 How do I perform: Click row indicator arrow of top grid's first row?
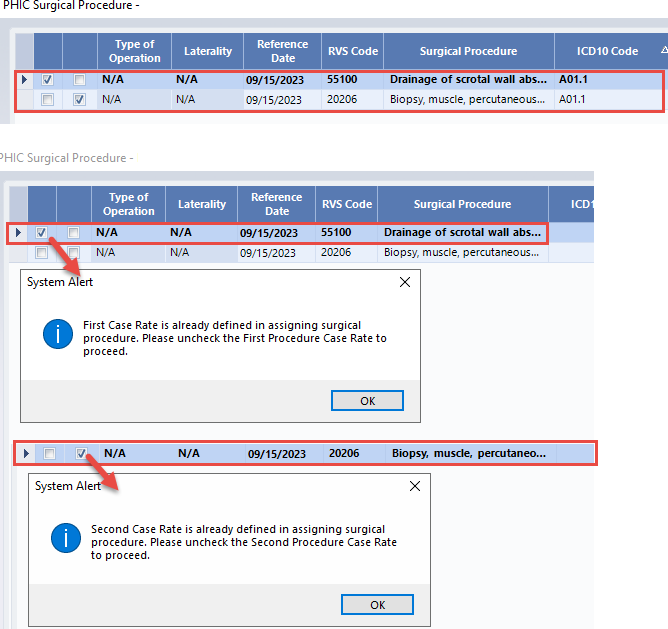24,79
